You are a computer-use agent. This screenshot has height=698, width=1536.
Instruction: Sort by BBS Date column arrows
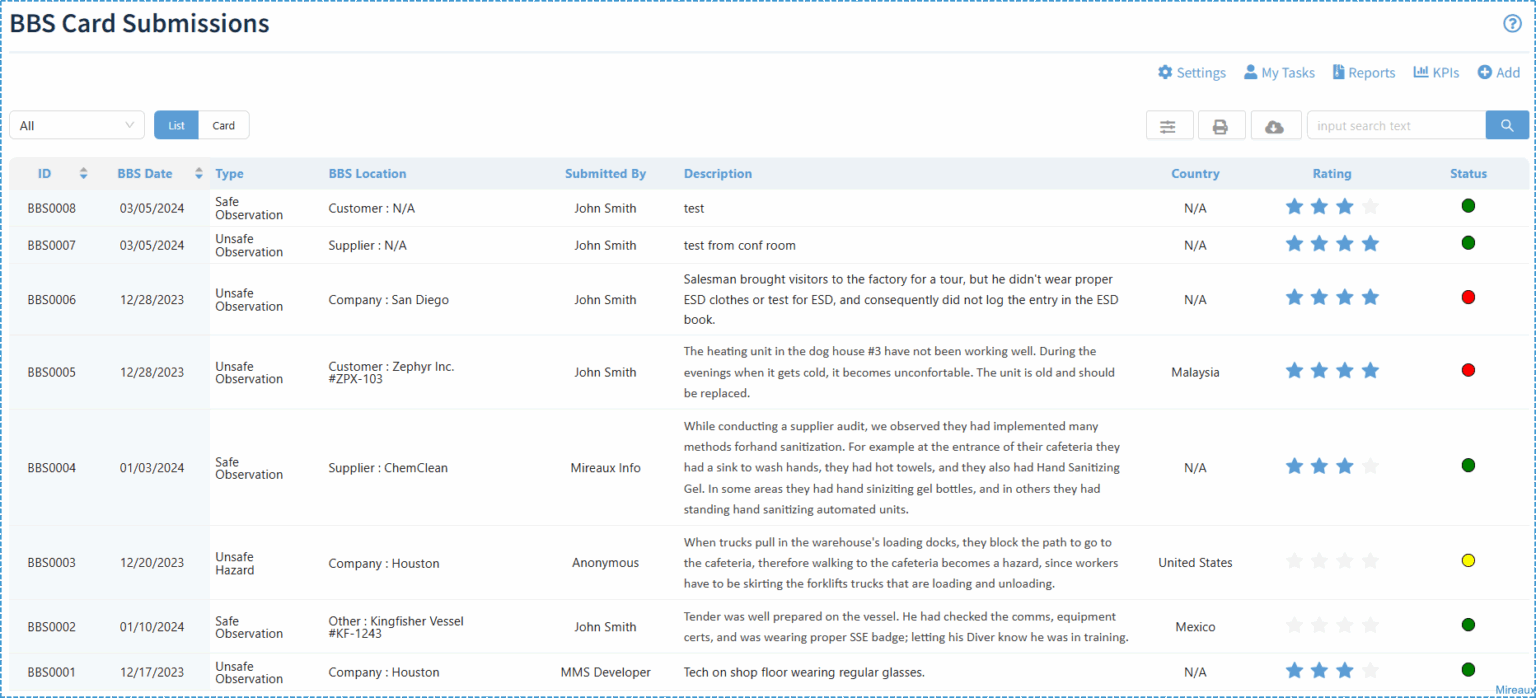199,173
